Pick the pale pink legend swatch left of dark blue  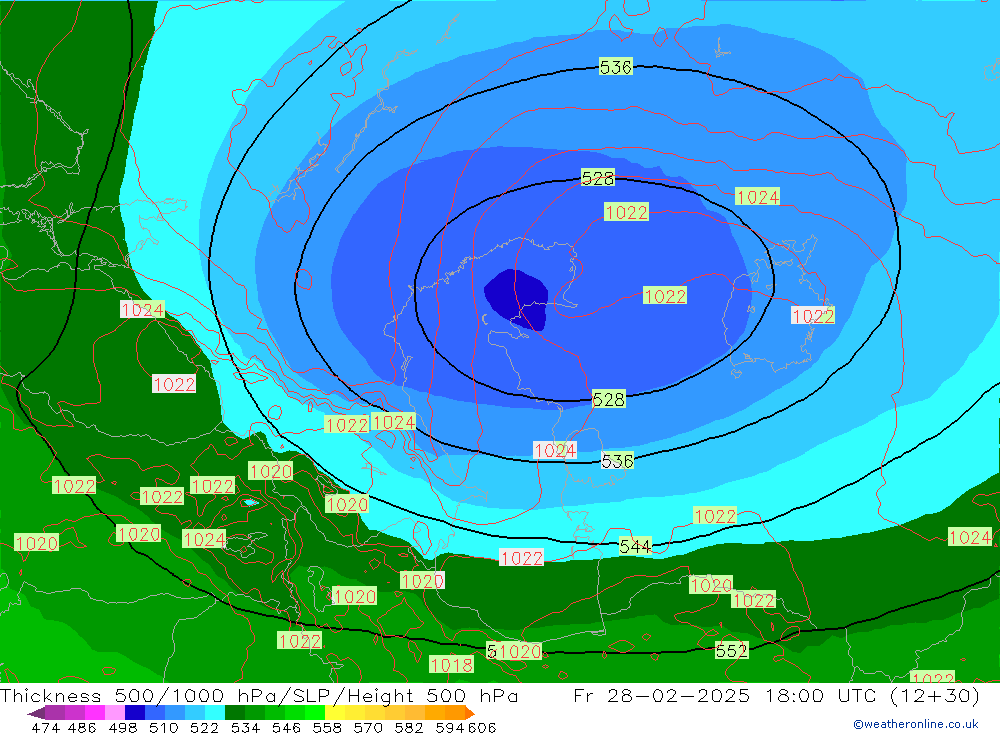(x=115, y=713)
